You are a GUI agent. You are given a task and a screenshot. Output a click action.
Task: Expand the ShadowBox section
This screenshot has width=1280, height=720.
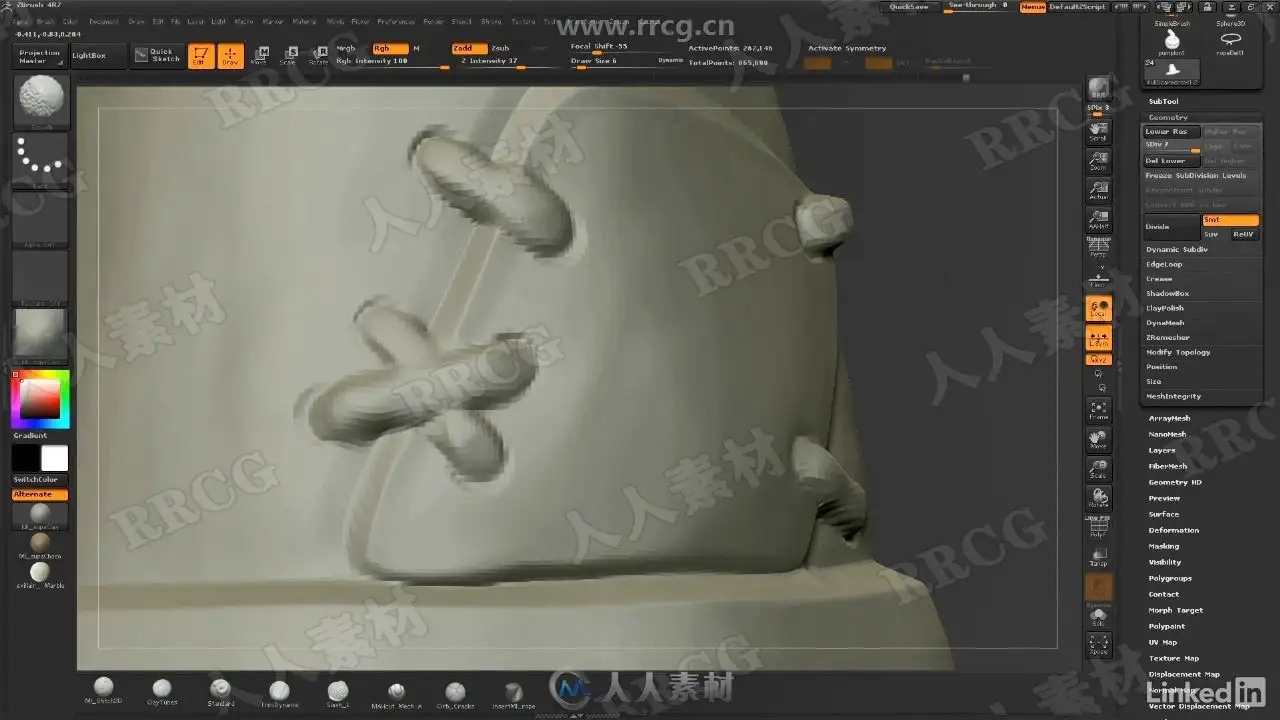coord(1167,293)
